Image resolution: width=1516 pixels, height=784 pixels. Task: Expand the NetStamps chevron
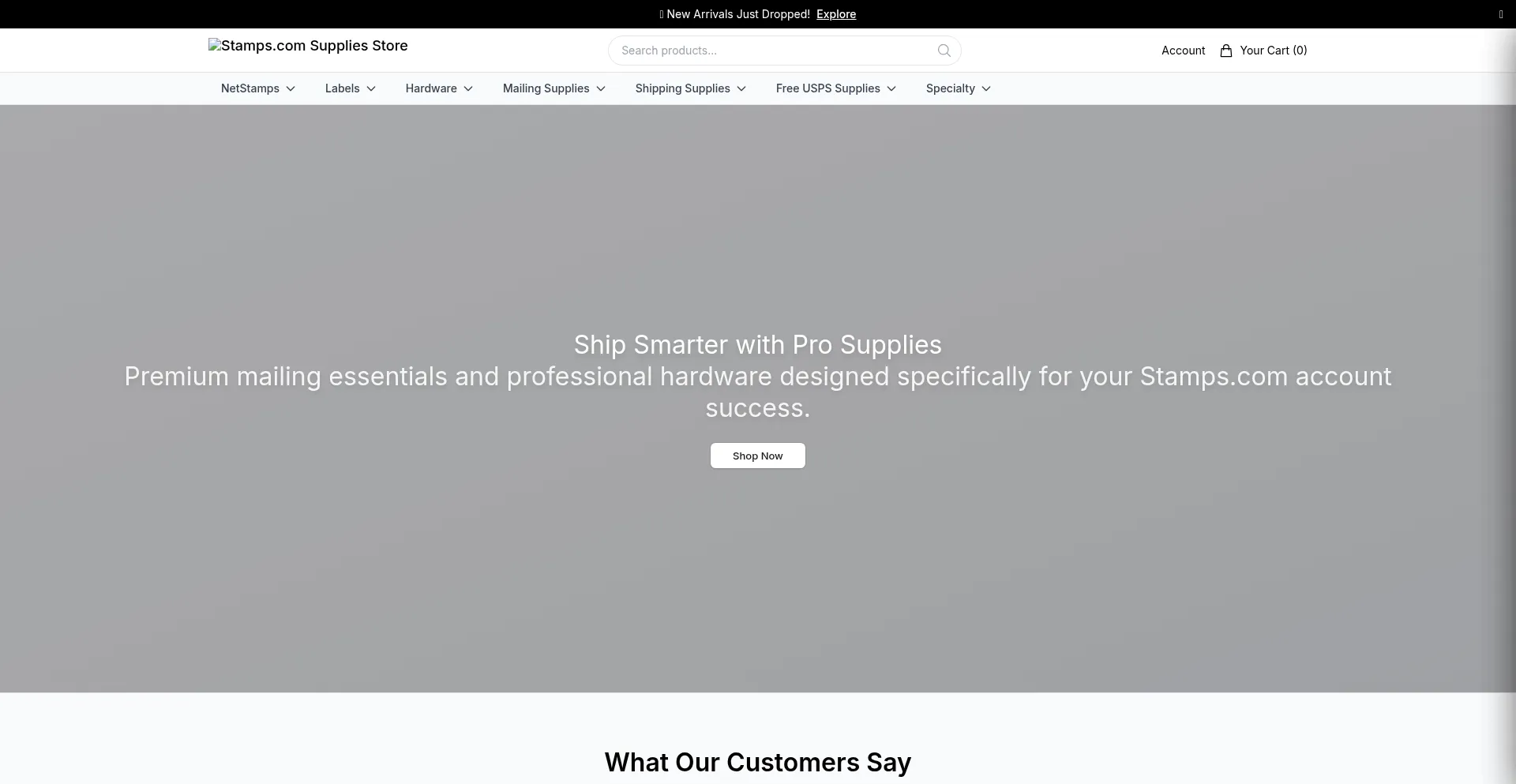pos(291,88)
